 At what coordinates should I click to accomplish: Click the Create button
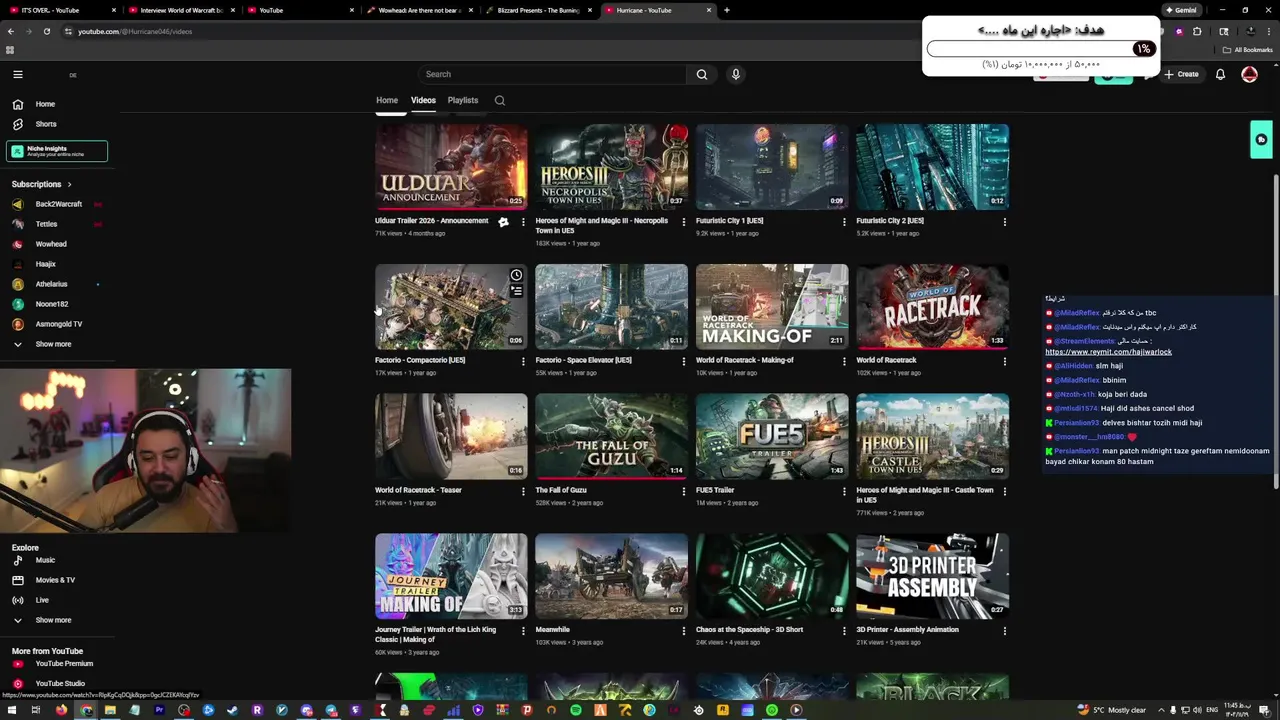click(1181, 74)
